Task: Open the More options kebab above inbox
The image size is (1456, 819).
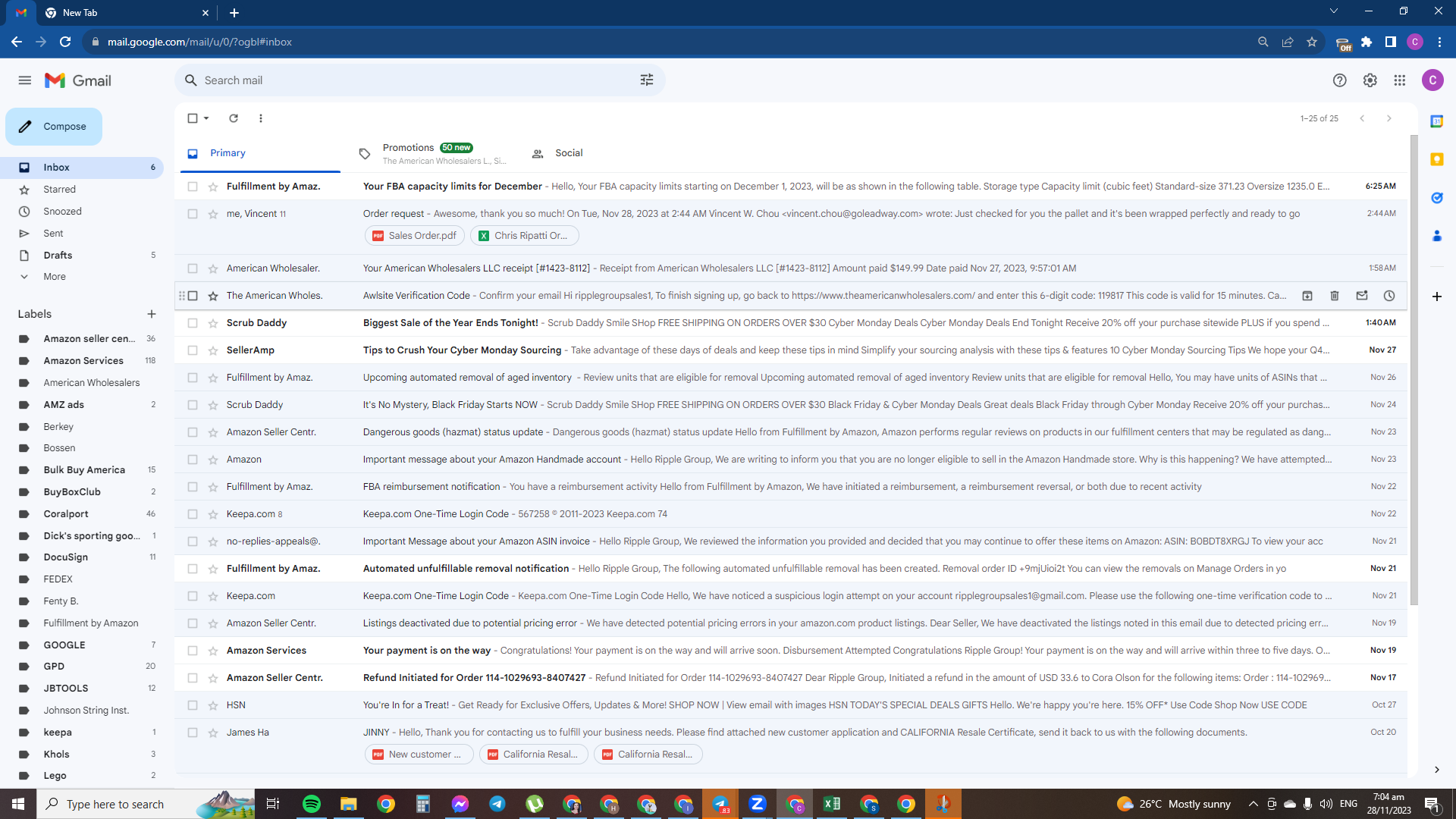Action: click(261, 118)
